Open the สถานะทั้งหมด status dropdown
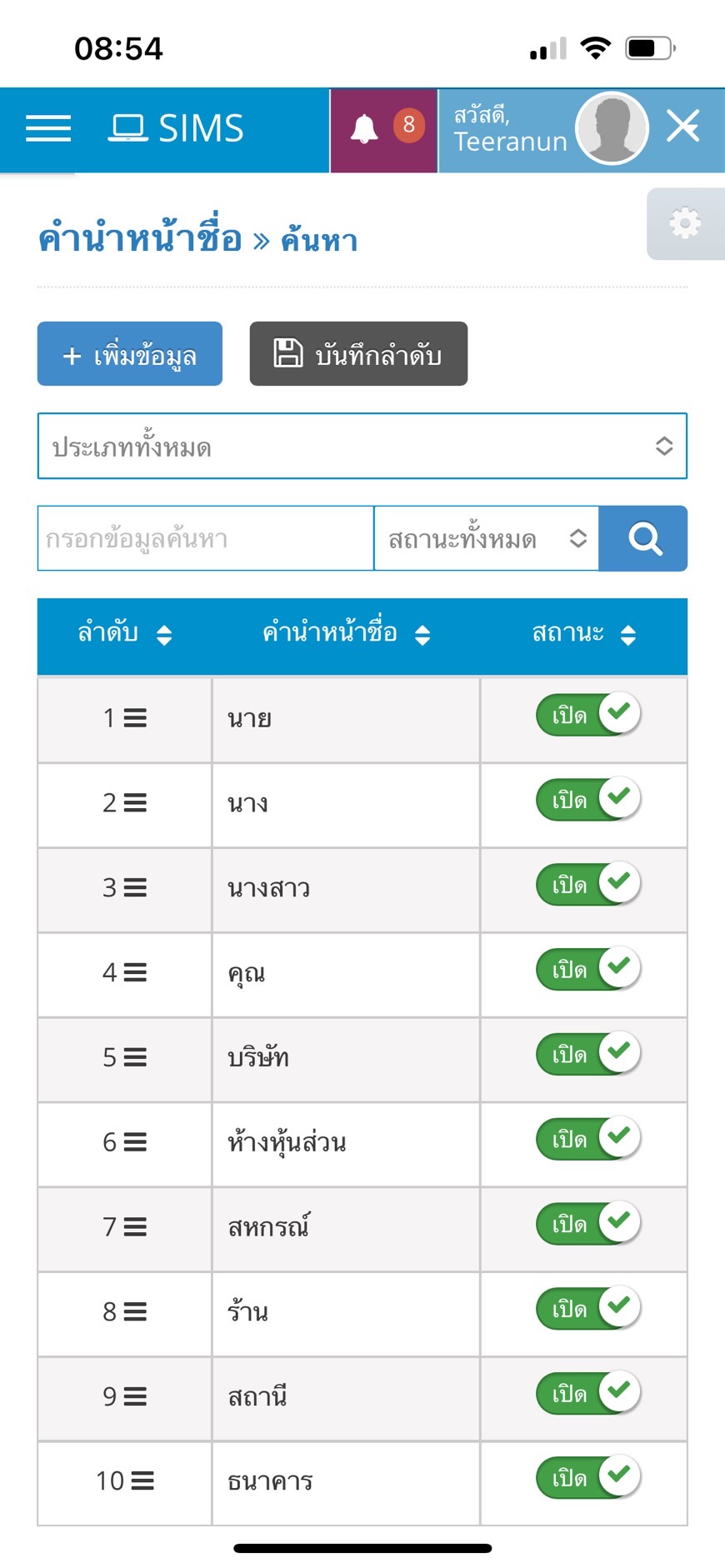This screenshot has width=725, height=1568. pyautogui.click(x=487, y=539)
